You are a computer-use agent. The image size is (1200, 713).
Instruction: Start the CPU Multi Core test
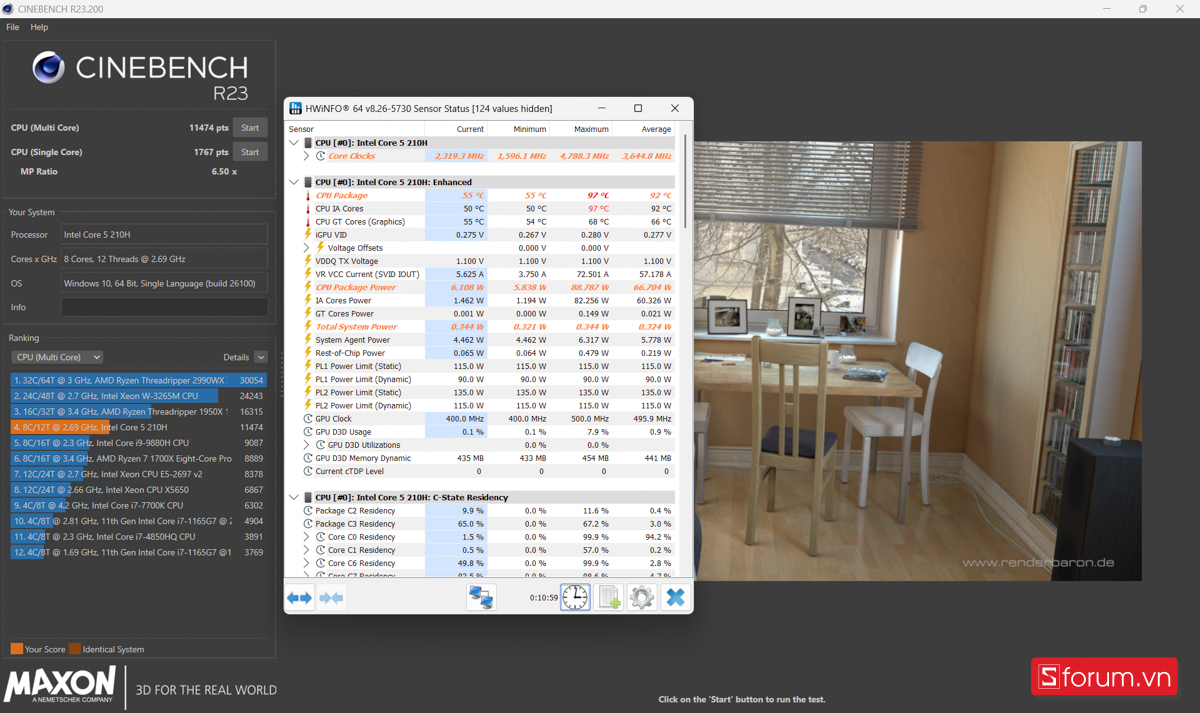click(250, 128)
